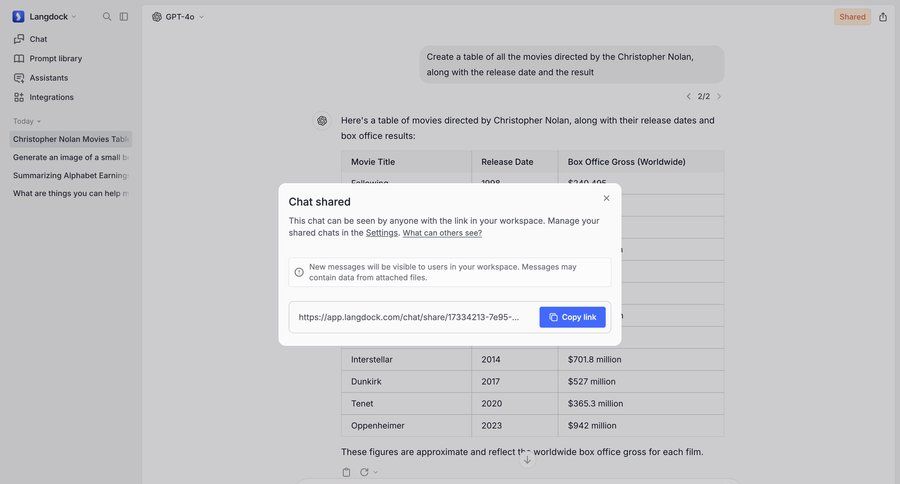Click the GPT assistant avatar icon
The width and height of the screenshot is (900, 484).
(x=322, y=121)
